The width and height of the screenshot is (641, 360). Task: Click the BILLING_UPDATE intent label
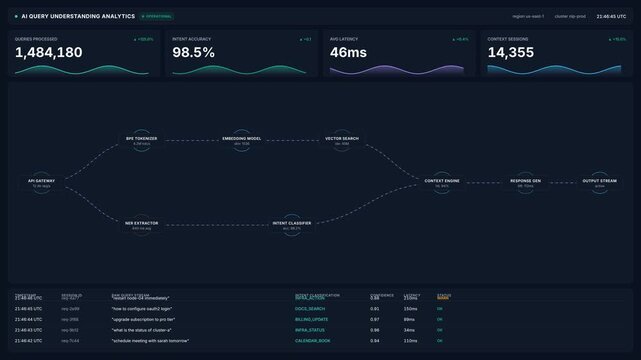(312, 320)
